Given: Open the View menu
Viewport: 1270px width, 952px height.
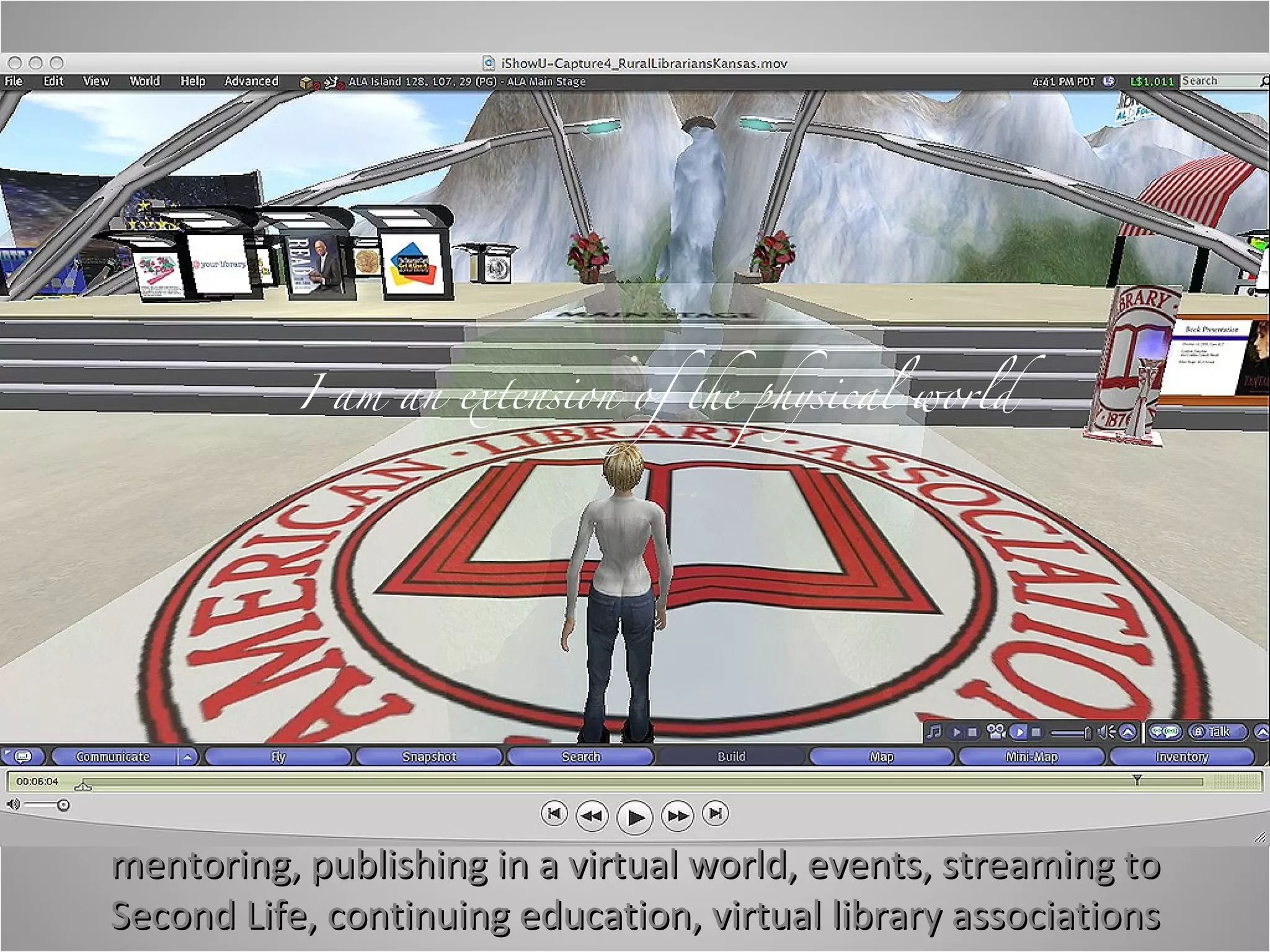Looking at the screenshot, I should 96,81.
